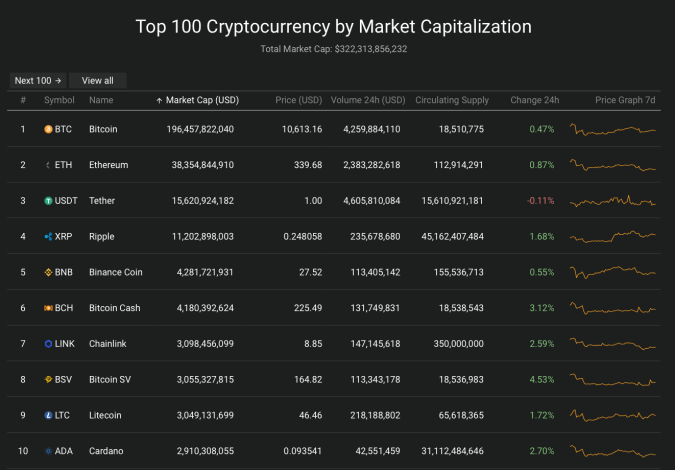Sort by rank number column header
Viewport: 675px width, 470px height.
click(23, 100)
